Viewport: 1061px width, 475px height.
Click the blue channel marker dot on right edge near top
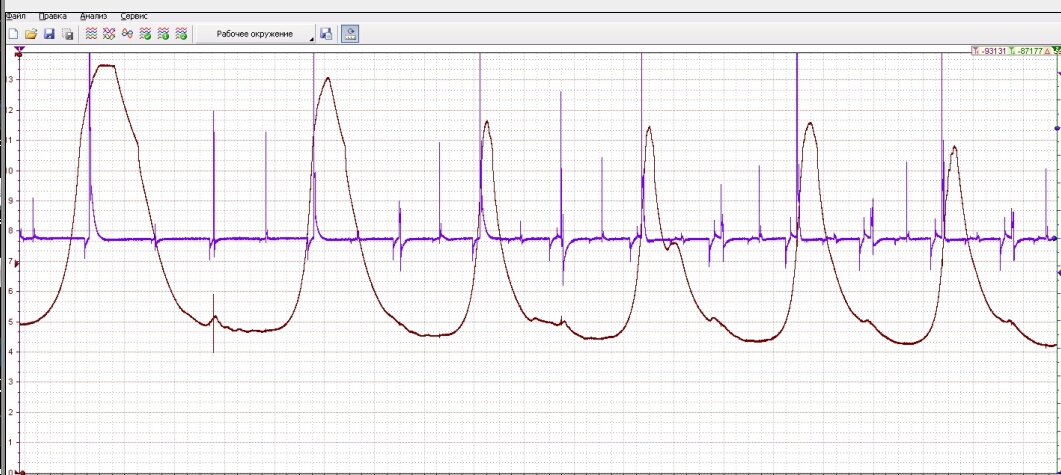pos(1057,129)
